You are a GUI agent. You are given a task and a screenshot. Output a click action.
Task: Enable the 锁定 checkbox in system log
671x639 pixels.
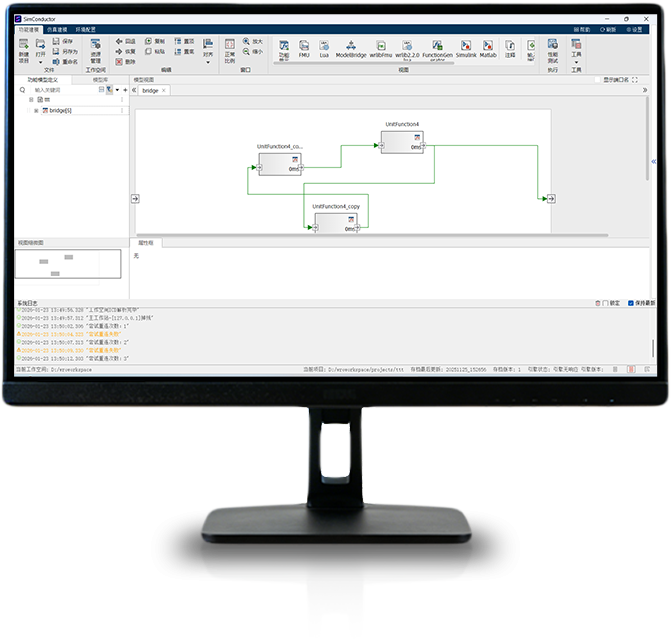click(606, 302)
